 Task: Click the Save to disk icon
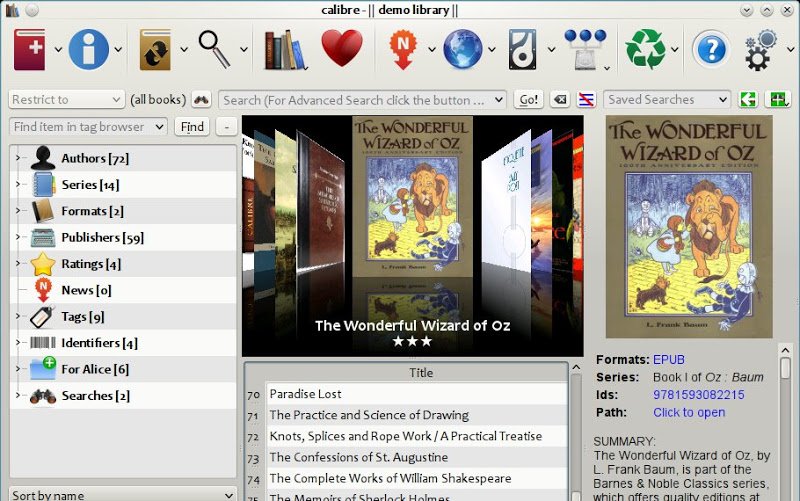(522, 49)
